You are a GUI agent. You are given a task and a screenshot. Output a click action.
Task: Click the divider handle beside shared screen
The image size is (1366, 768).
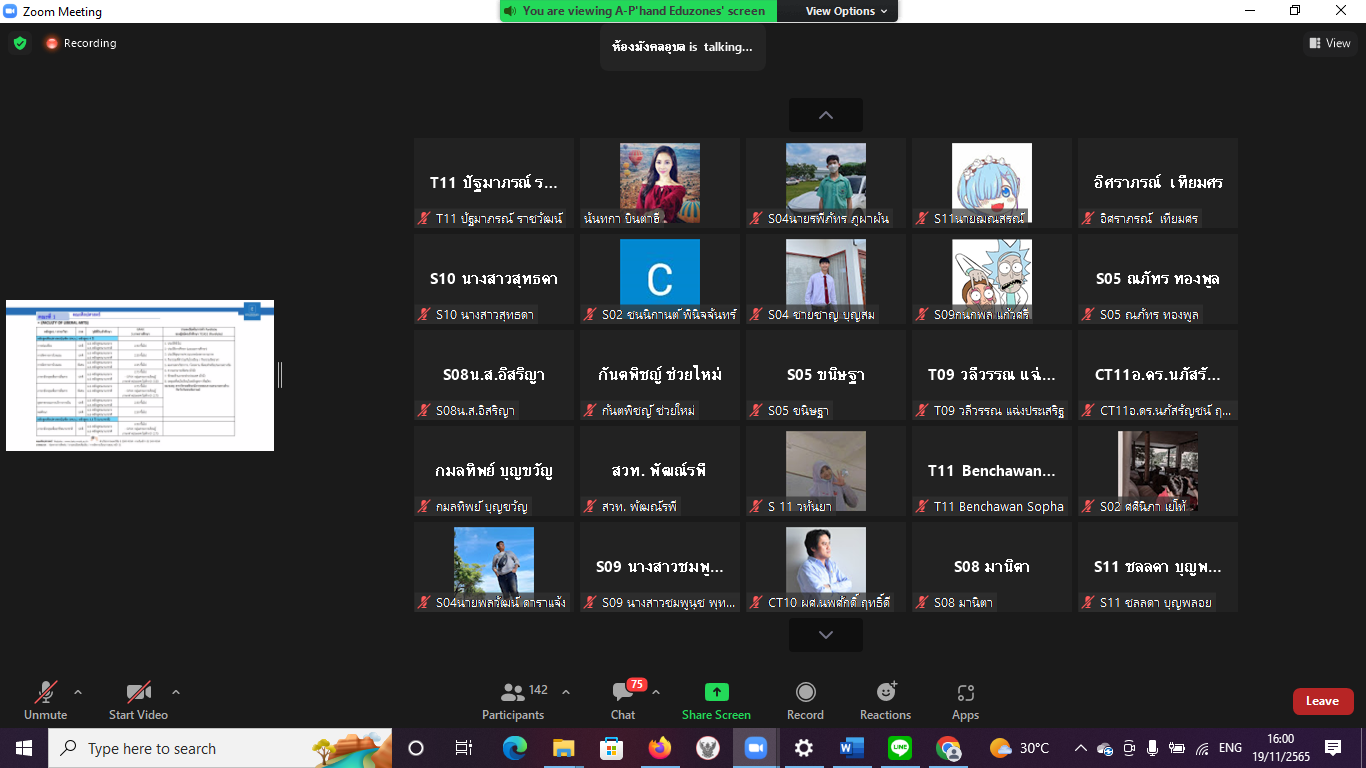[x=280, y=375]
